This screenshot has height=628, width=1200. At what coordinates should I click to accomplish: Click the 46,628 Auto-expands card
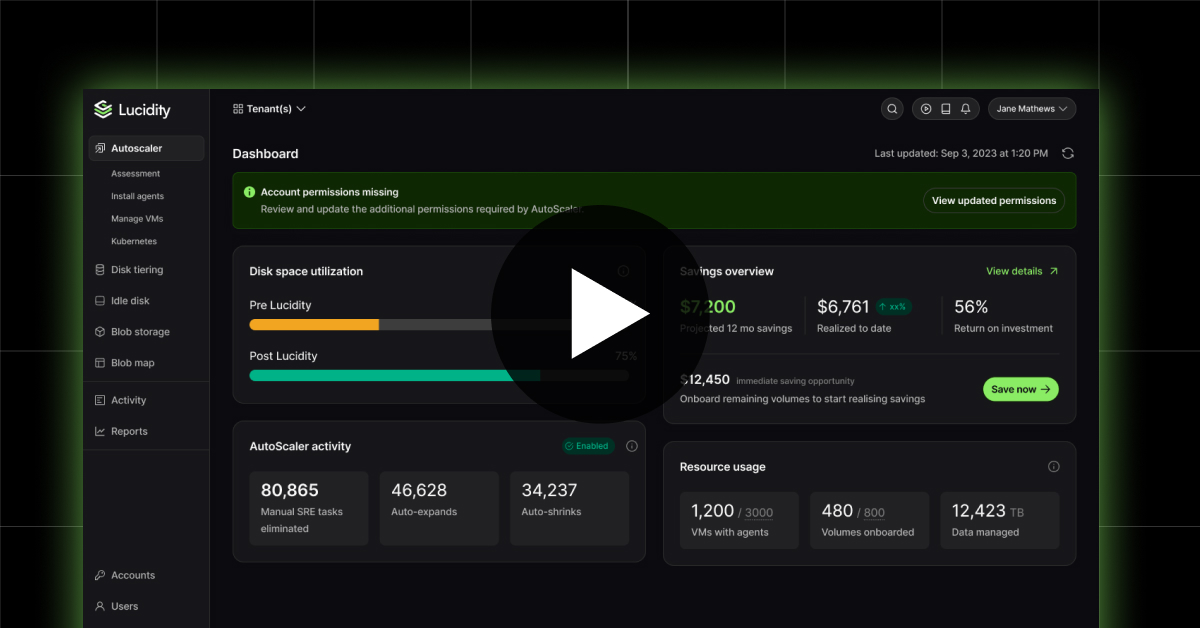pos(439,509)
